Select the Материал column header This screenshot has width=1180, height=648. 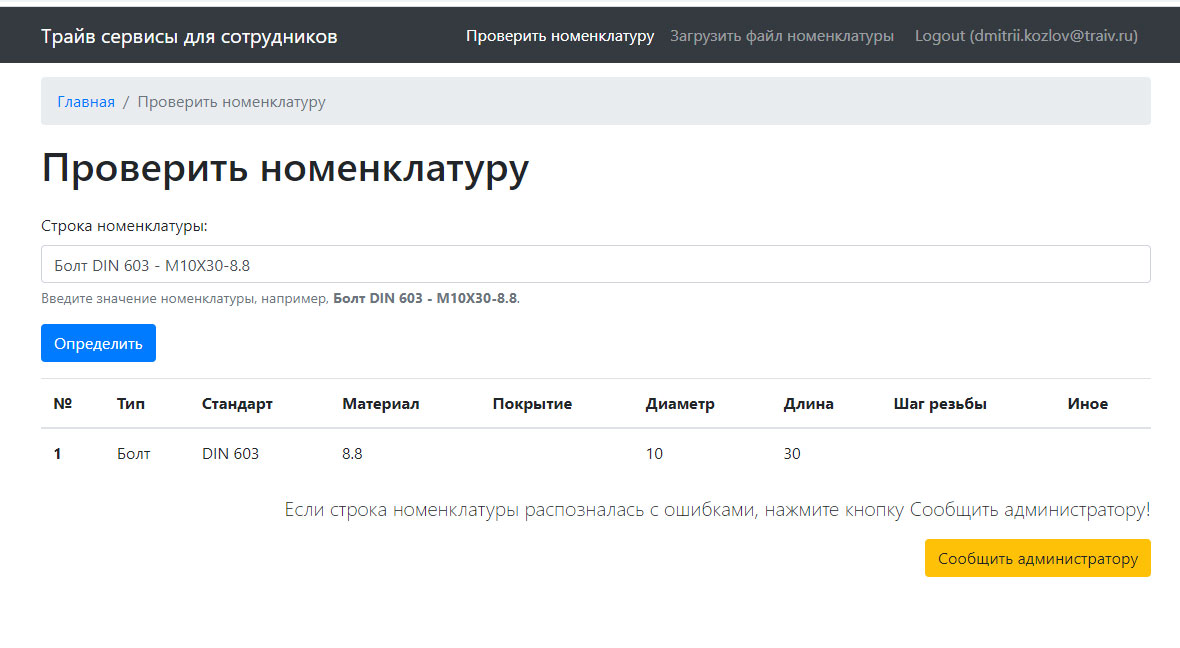(x=380, y=404)
